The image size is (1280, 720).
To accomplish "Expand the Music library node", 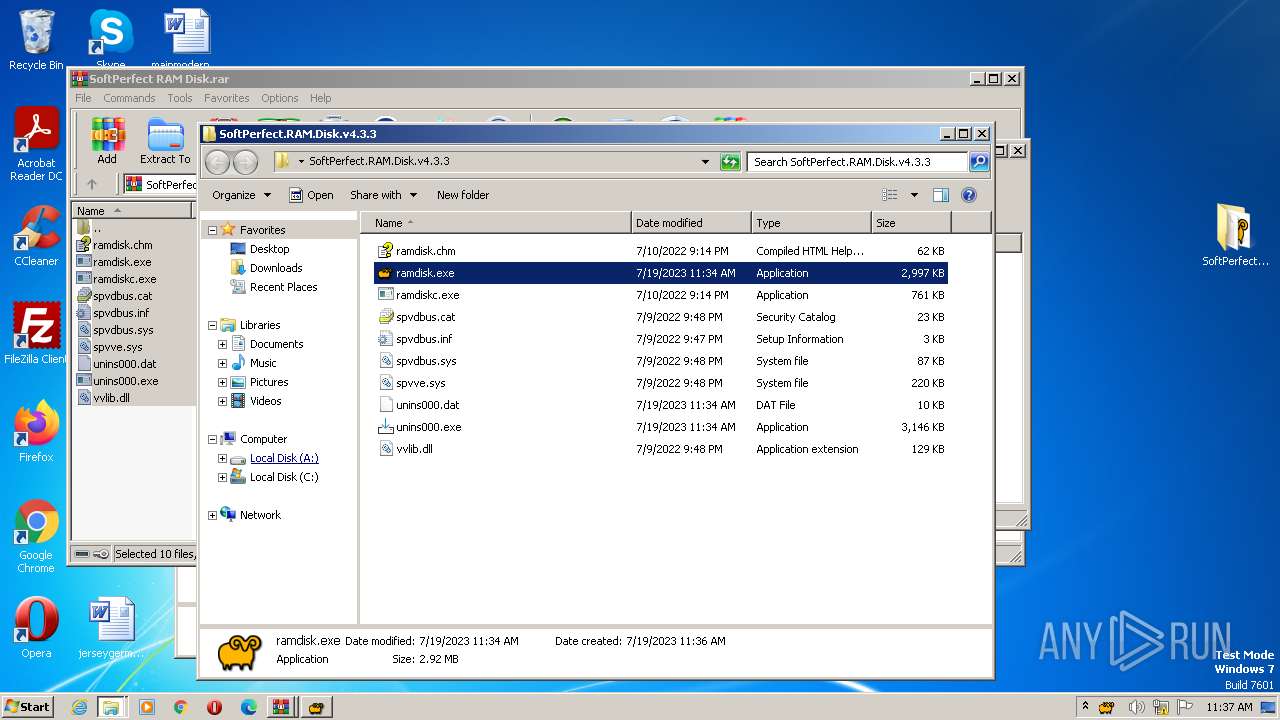I will tap(222, 363).
